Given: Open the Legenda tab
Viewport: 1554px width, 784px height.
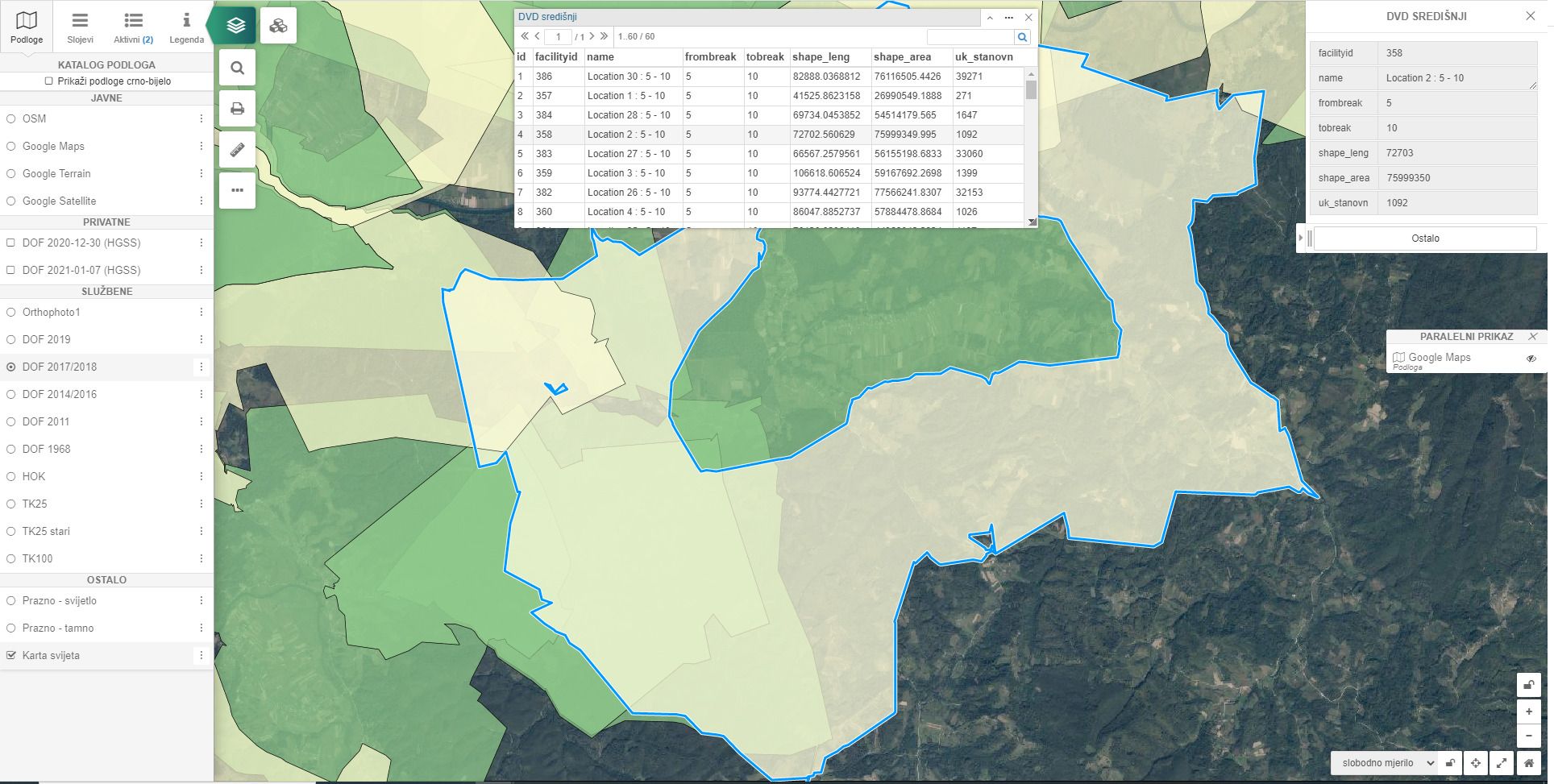Looking at the screenshot, I should click(x=186, y=27).
